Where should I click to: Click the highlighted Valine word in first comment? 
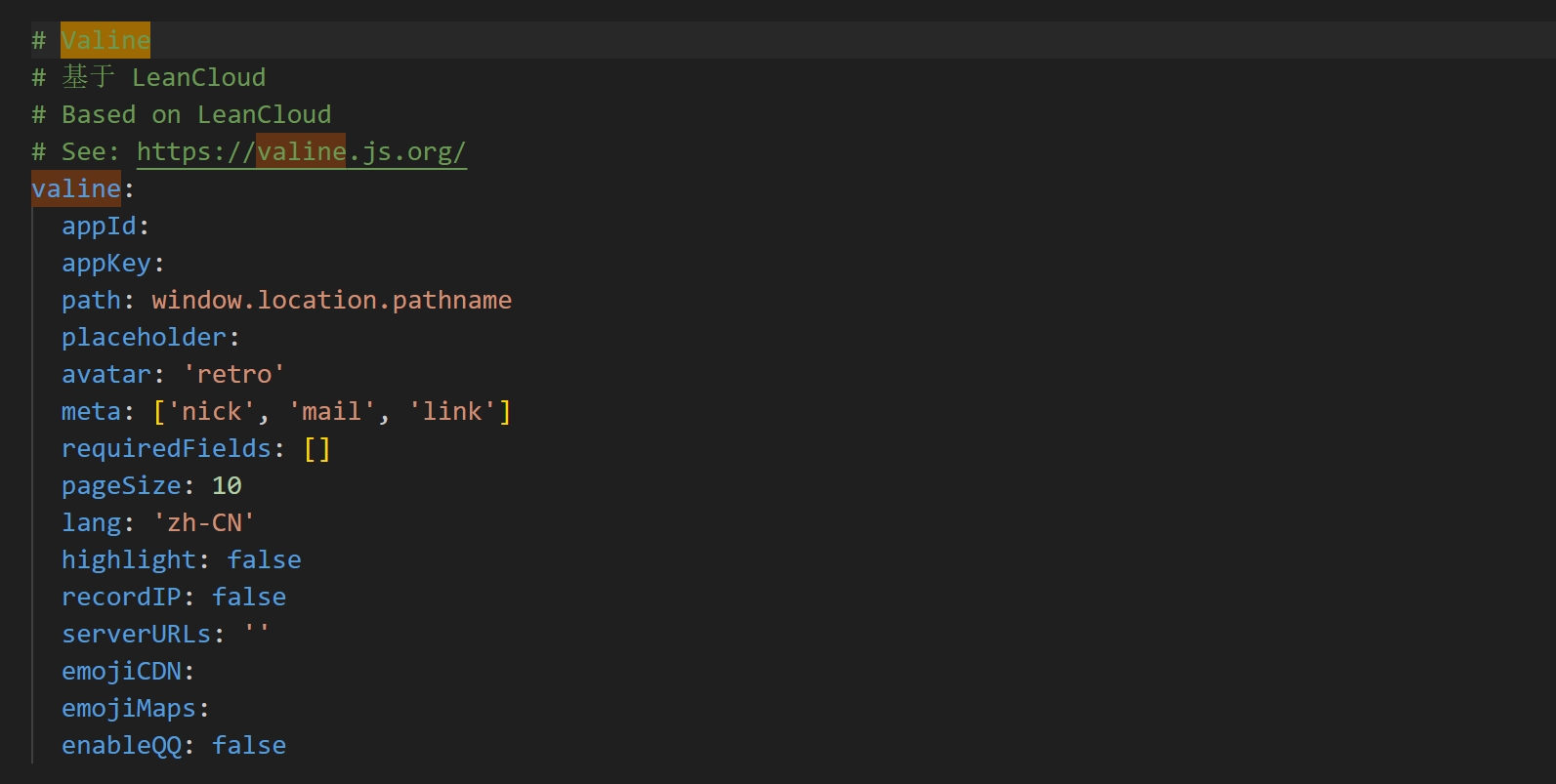click(x=105, y=41)
